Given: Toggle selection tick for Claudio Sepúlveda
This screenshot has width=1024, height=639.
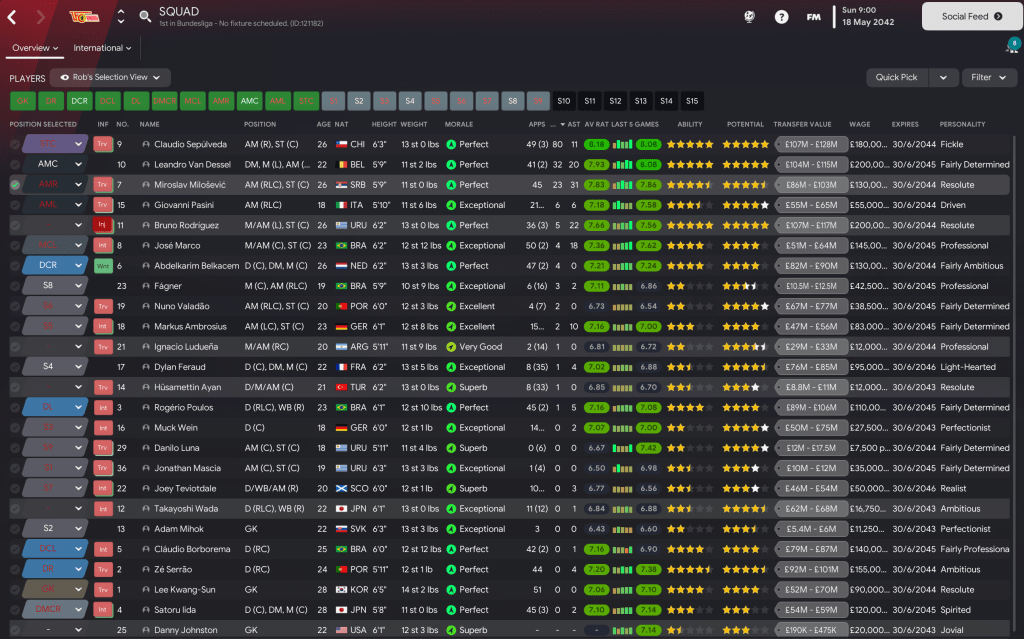Looking at the screenshot, I should [x=15, y=144].
